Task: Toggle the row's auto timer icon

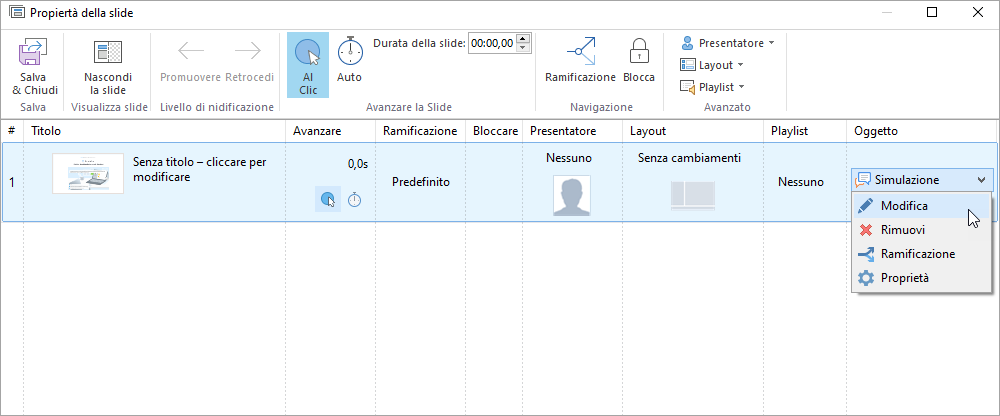Action: tap(355, 200)
